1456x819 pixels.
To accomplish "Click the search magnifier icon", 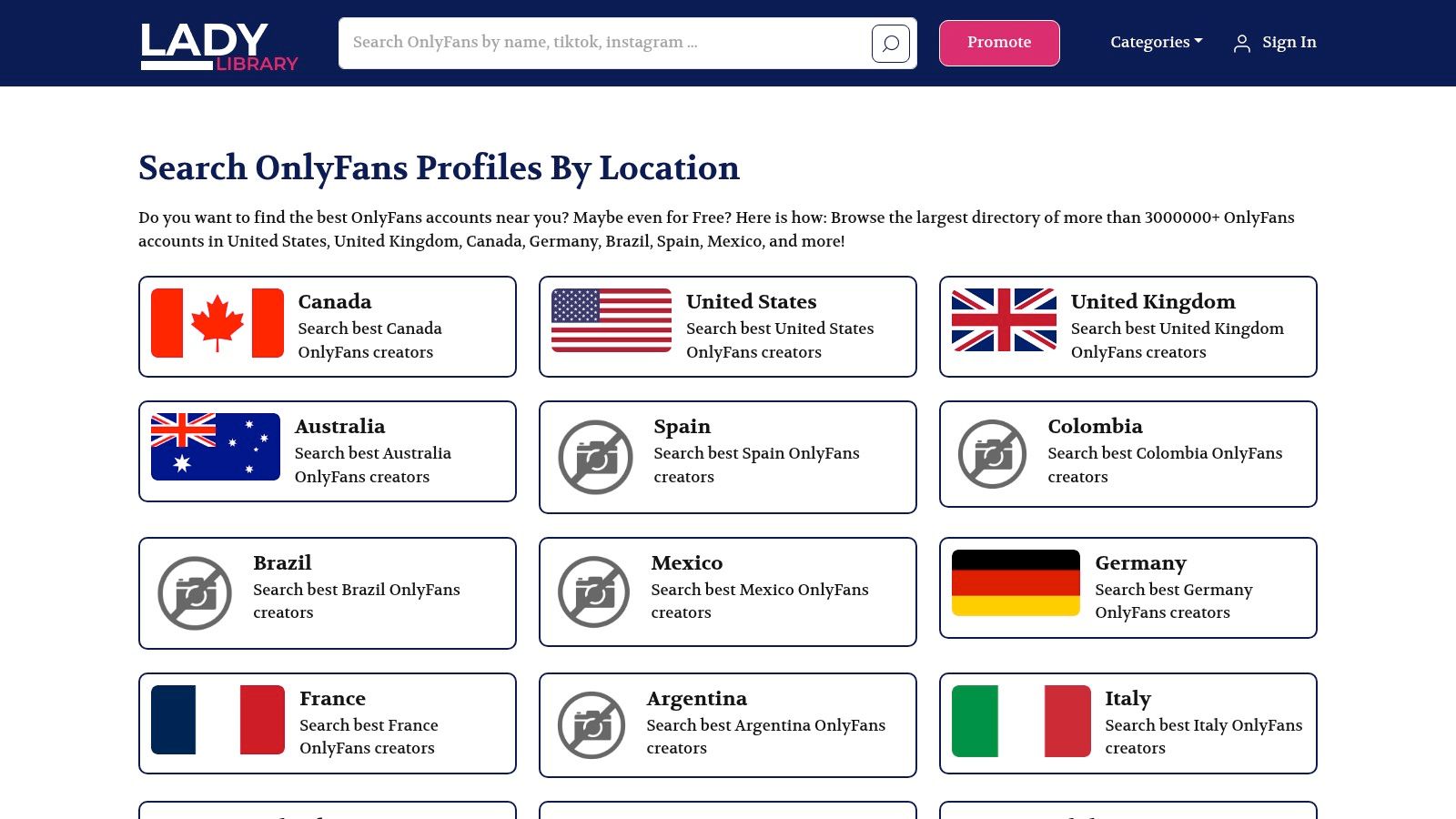I will (x=891, y=43).
